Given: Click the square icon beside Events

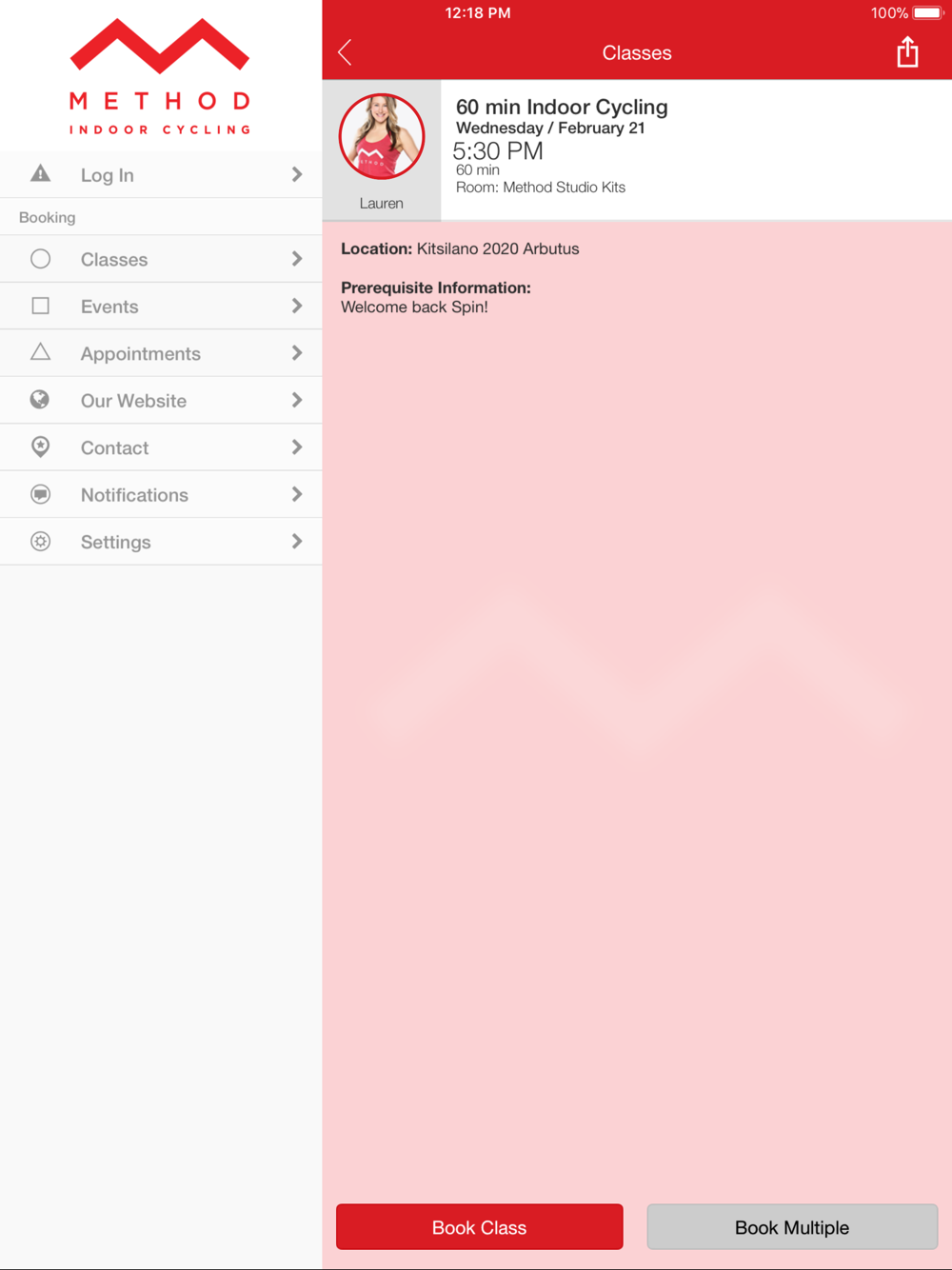Looking at the screenshot, I should 40,306.
